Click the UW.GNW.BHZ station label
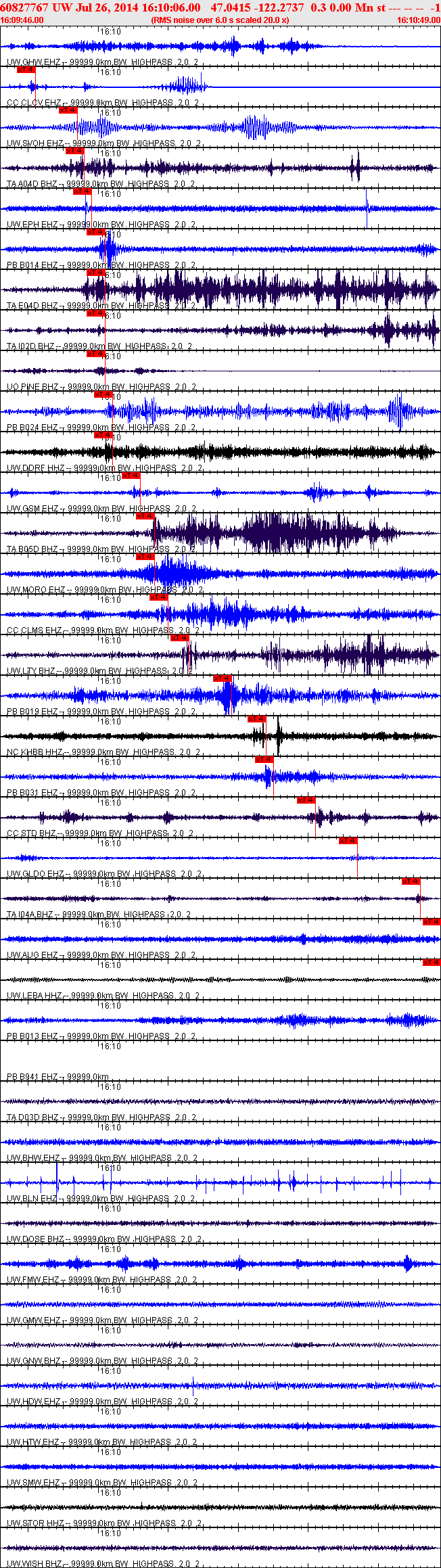Viewport: 441px width, 1568px height. click(33, 1361)
